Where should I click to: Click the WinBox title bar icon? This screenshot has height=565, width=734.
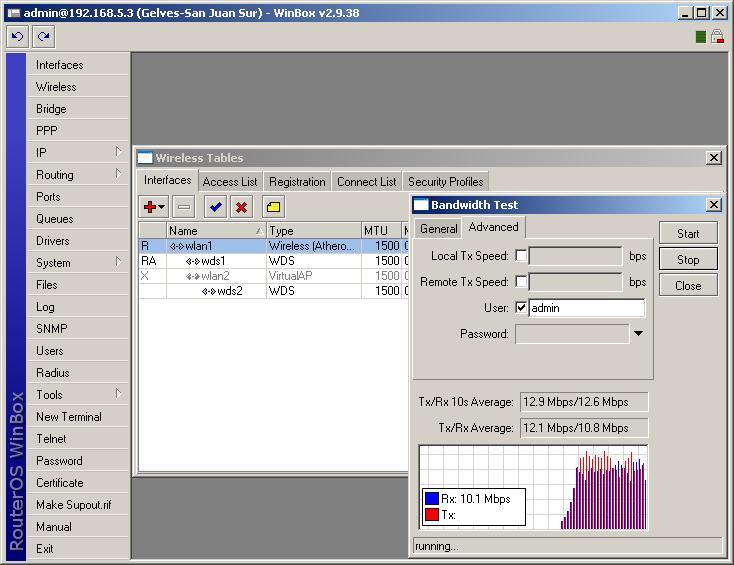click(14, 13)
